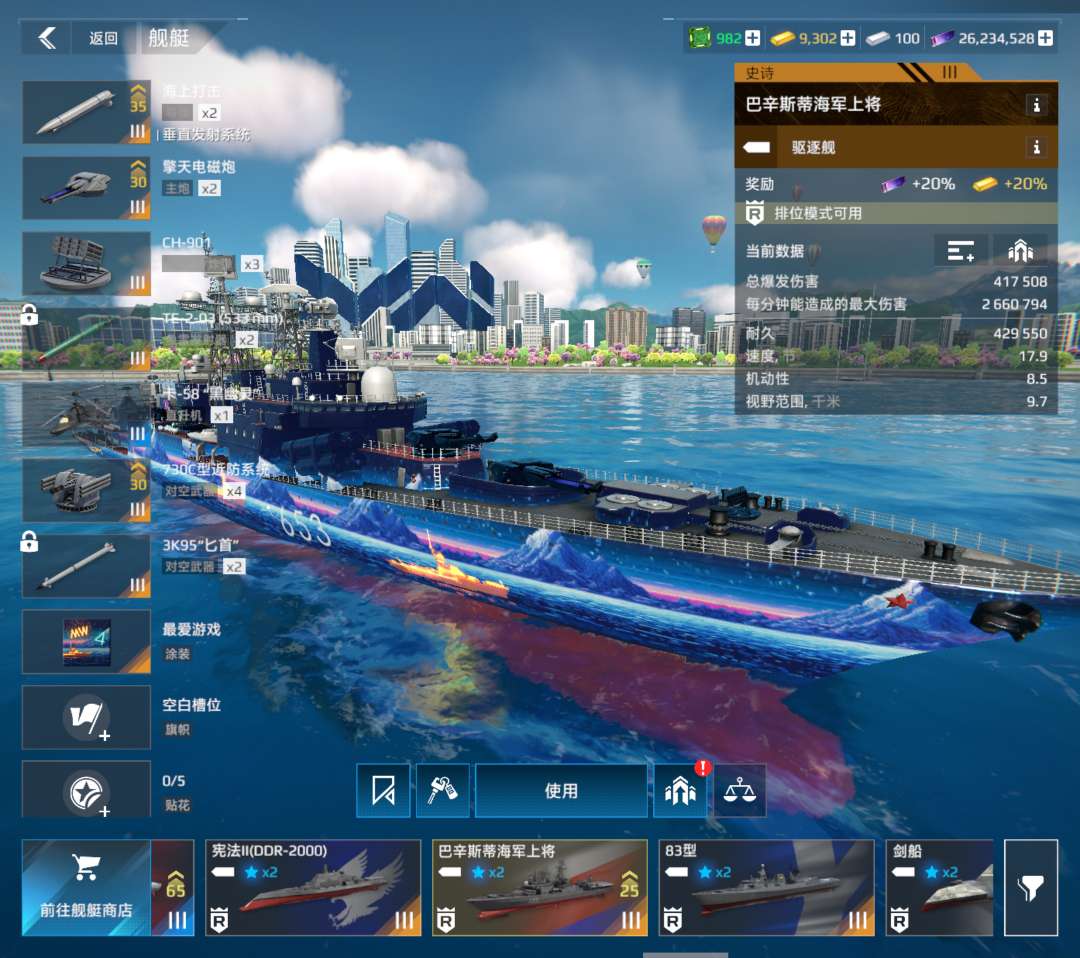Select the 舰艇 tab
Viewport: 1080px width, 958px height.
(x=168, y=39)
